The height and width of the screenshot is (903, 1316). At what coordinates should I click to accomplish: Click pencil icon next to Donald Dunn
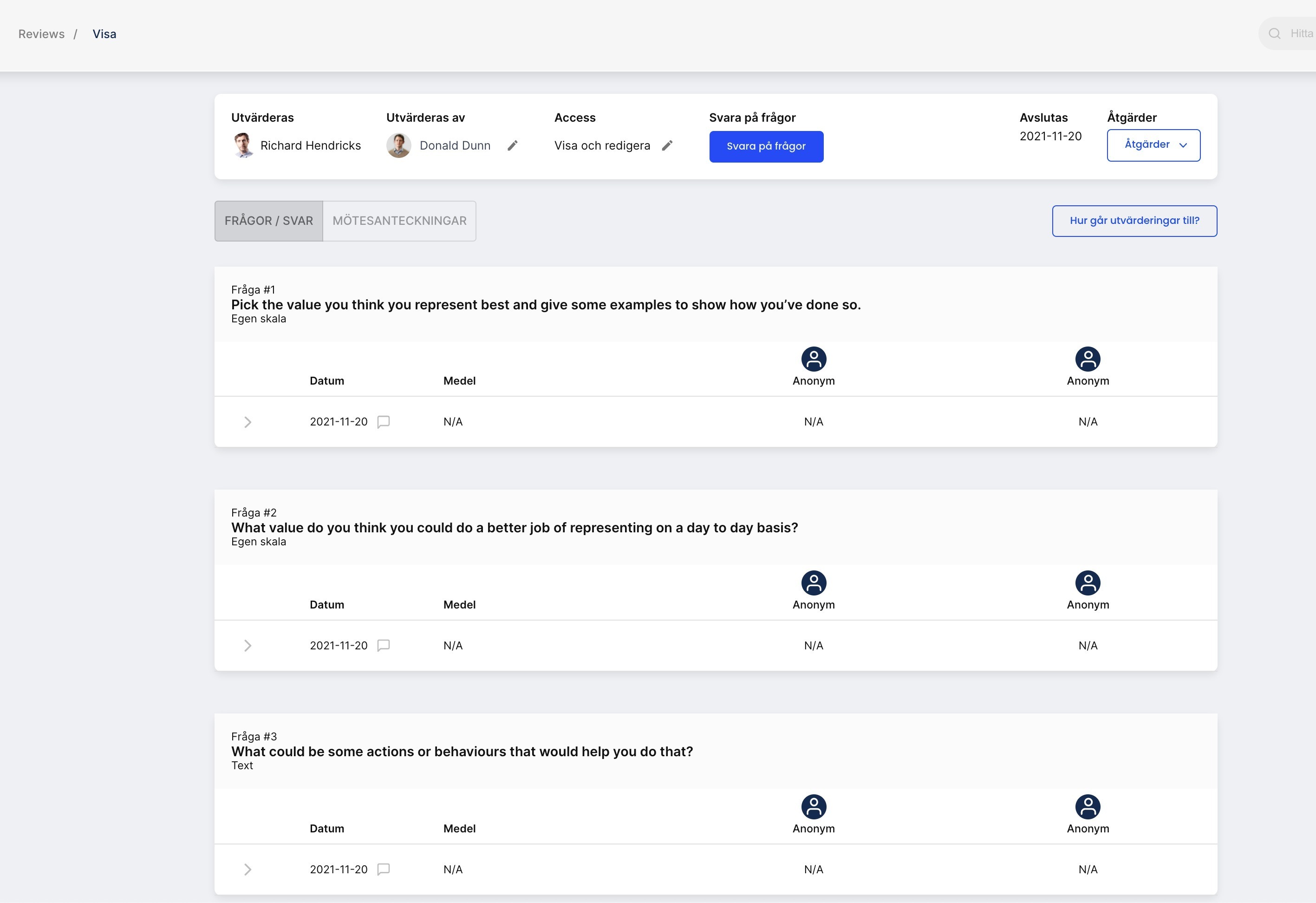(513, 145)
